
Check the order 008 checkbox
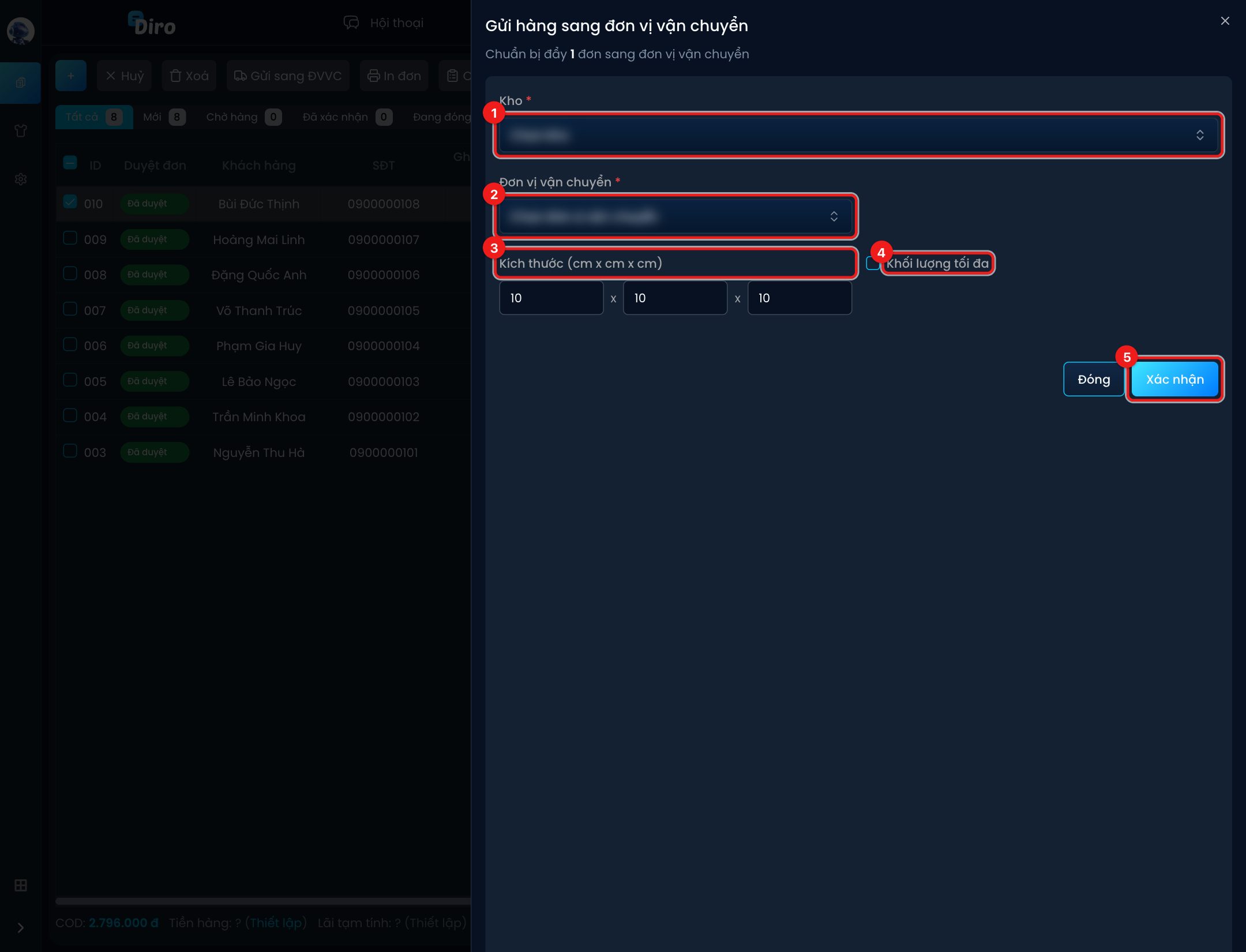pyautogui.click(x=70, y=273)
